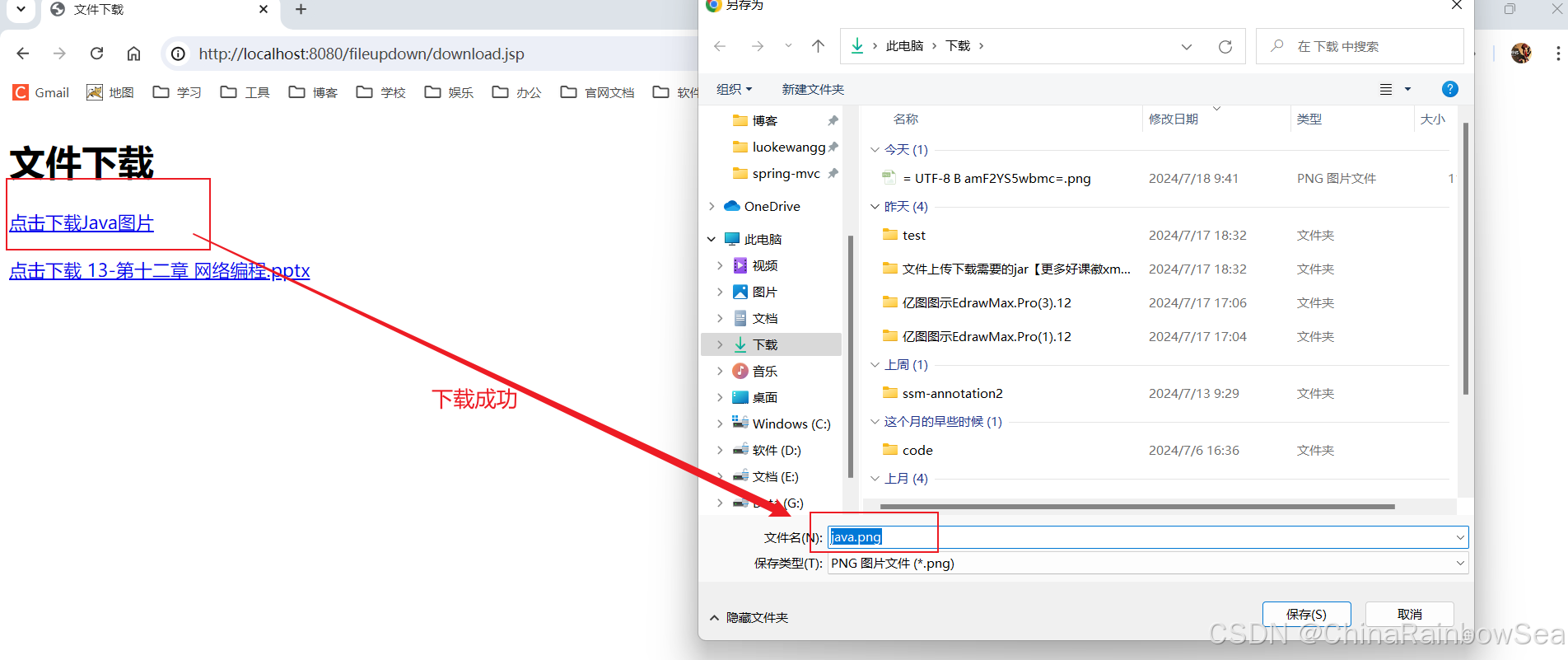The height and width of the screenshot is (660, 1568).
Task: Collapse the 此电脑 tree node
Action: (712, 239)
